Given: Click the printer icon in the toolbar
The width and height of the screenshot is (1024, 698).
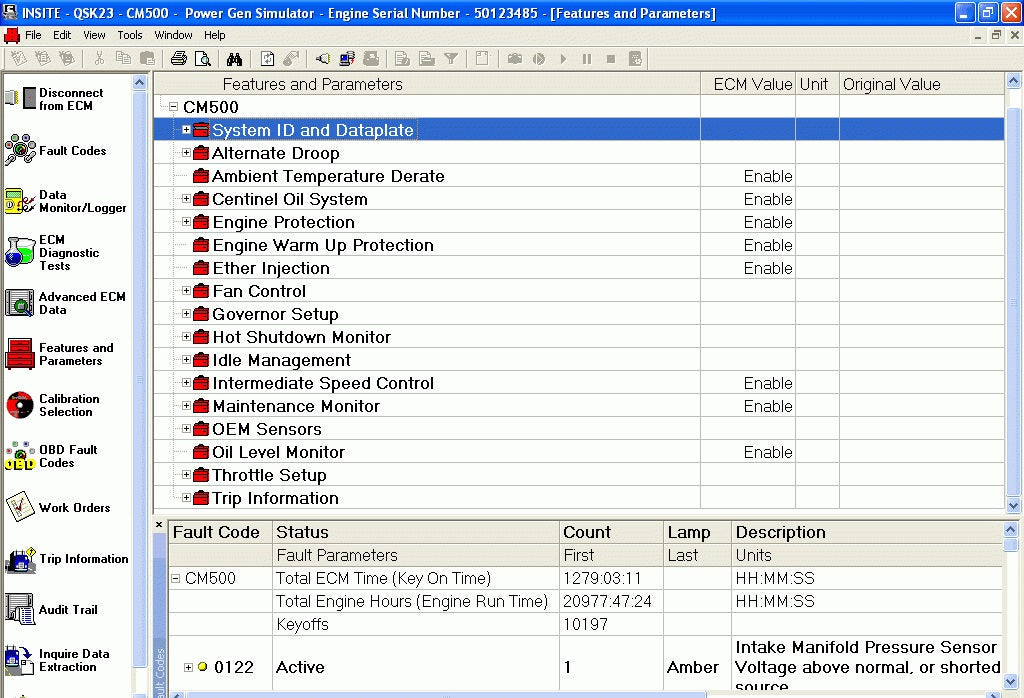Looking at the screenshot, I should [x=179, y=59].
